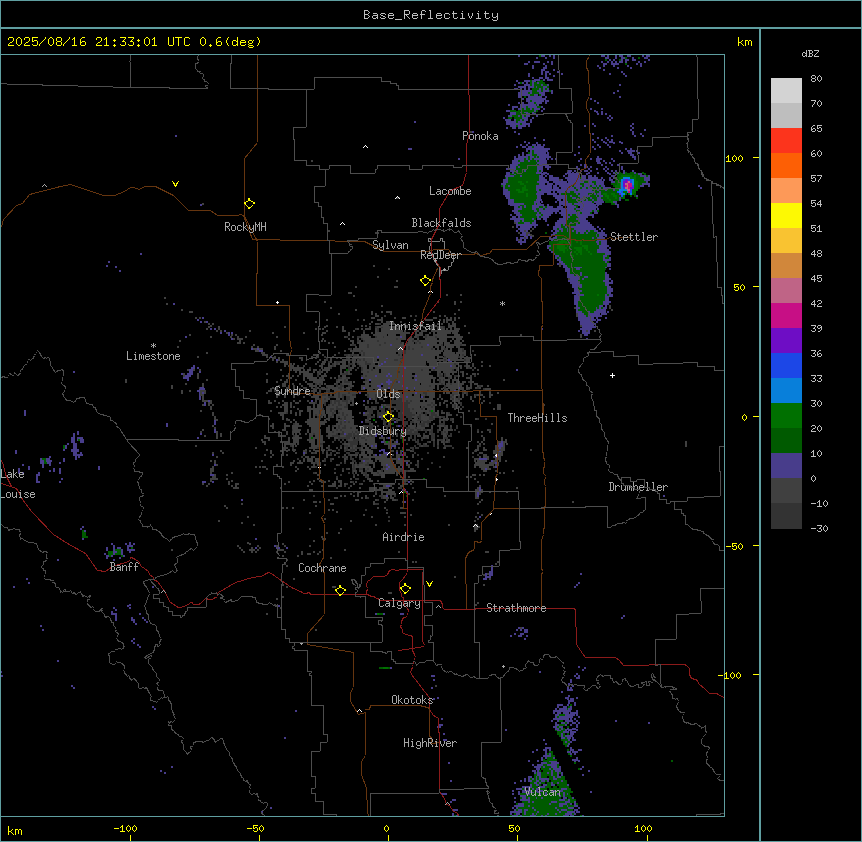Click the Stettler city label
Screen dimensions: 862x842
click(634, 237)
